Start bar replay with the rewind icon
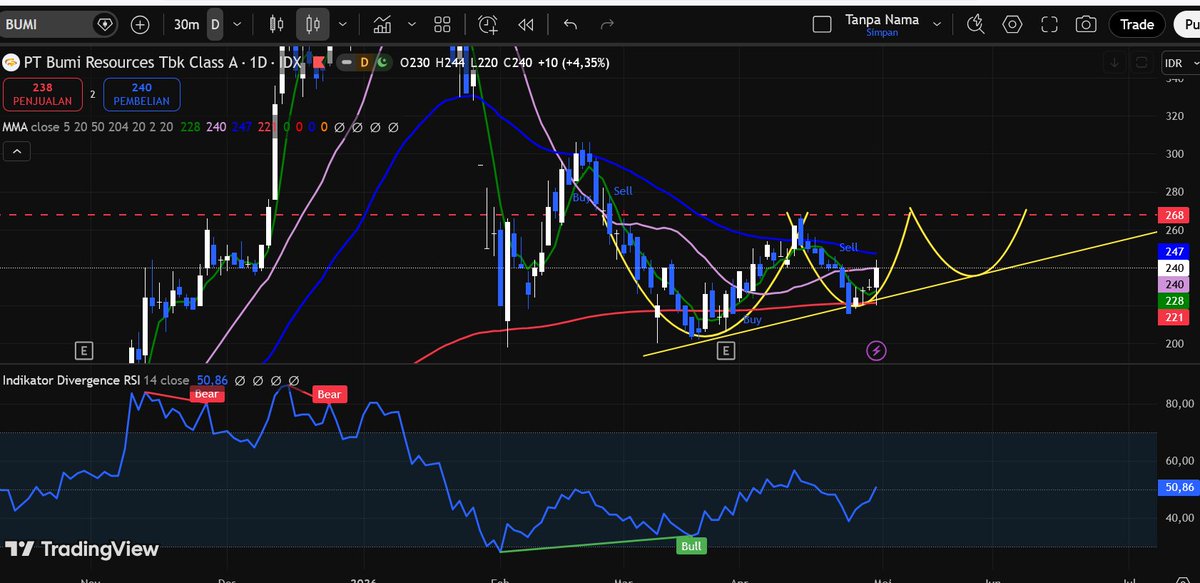Viewport: 1200px width, 583px height. click(525, 24)
